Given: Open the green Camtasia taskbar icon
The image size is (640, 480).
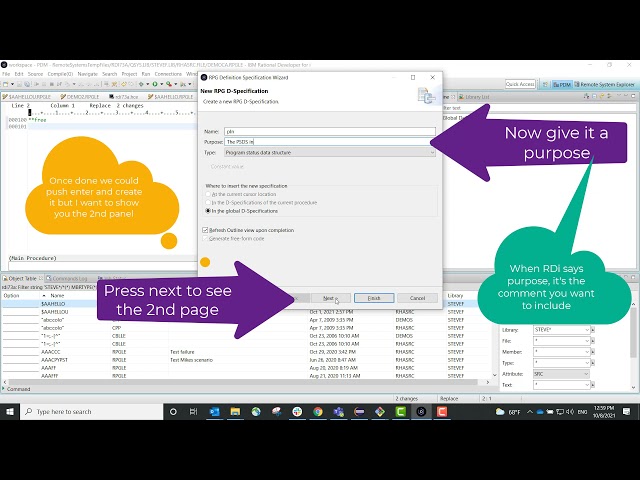Looking at the screenshot, I should (400, 412).
